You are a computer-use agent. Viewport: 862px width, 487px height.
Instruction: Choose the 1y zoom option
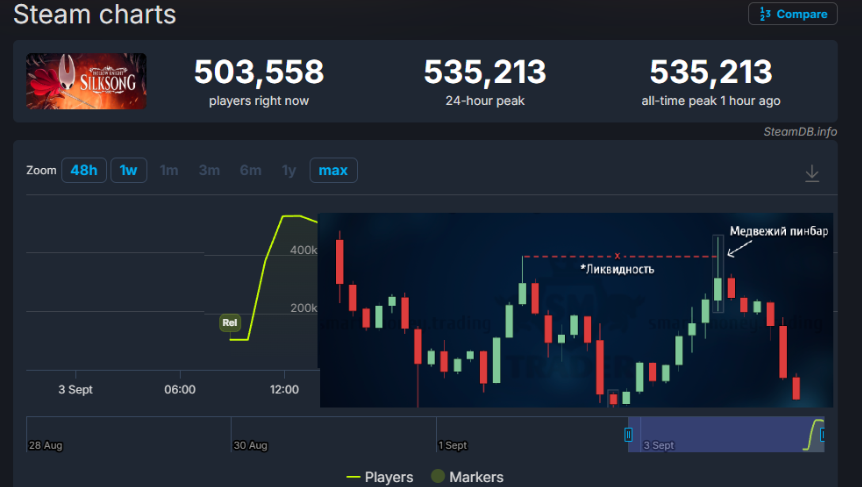click(x=289, y=170)
